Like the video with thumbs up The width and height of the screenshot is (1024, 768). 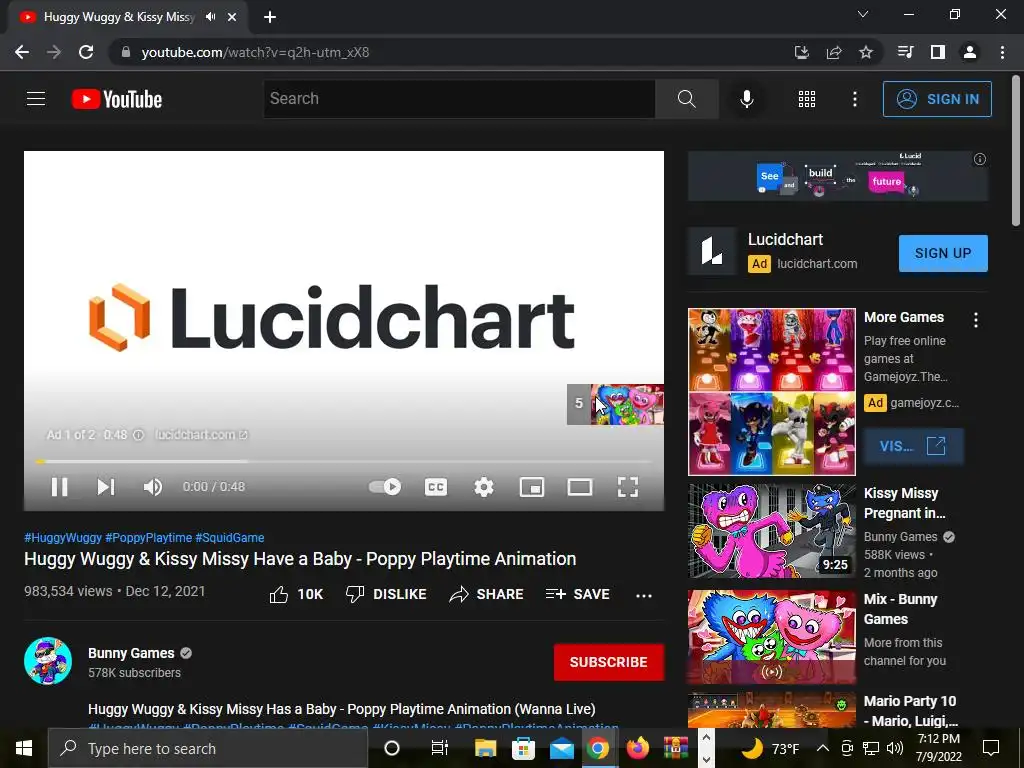pos(296,594)
